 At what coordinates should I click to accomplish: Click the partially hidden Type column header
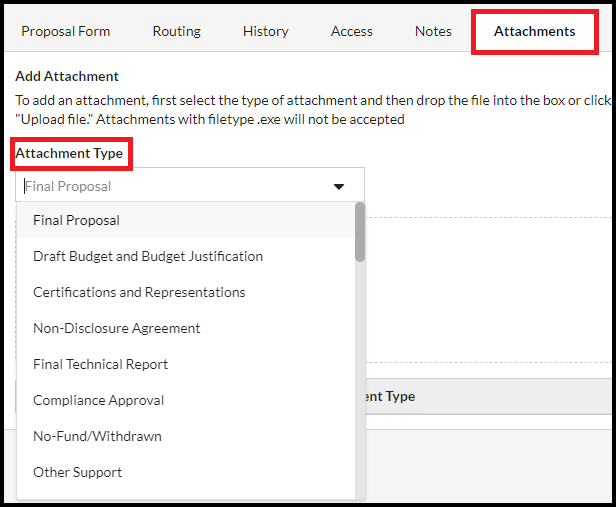coord(386,396)
